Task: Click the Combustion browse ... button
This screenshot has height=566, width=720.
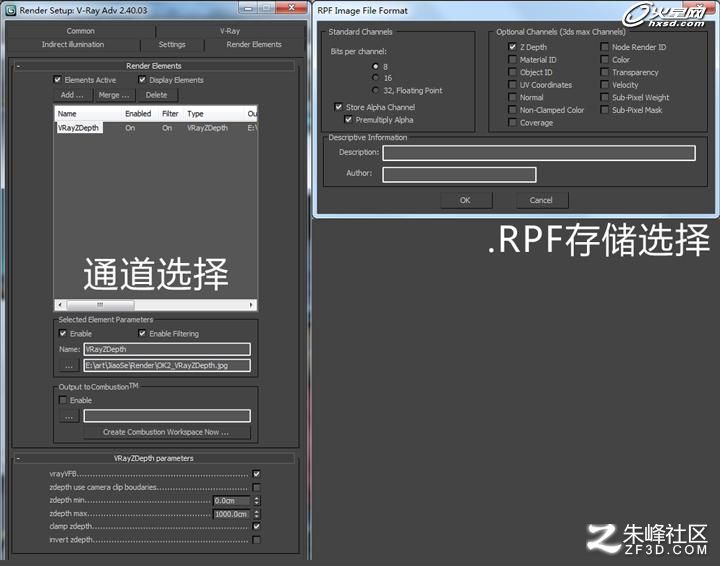Action: click(x=69, y=417)
